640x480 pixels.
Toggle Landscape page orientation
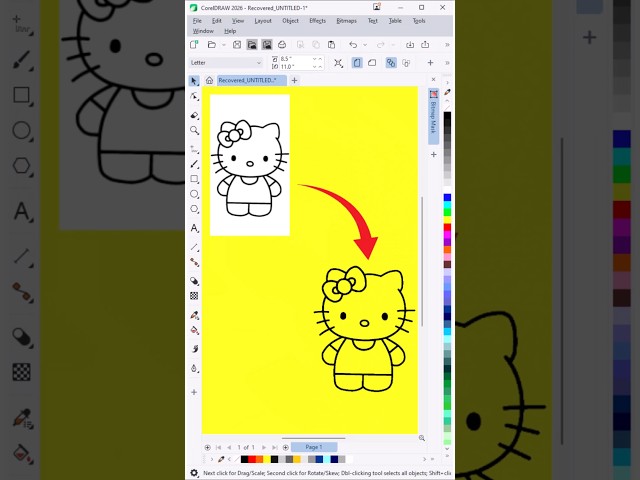pyautogui.click(x=372, y=63)
